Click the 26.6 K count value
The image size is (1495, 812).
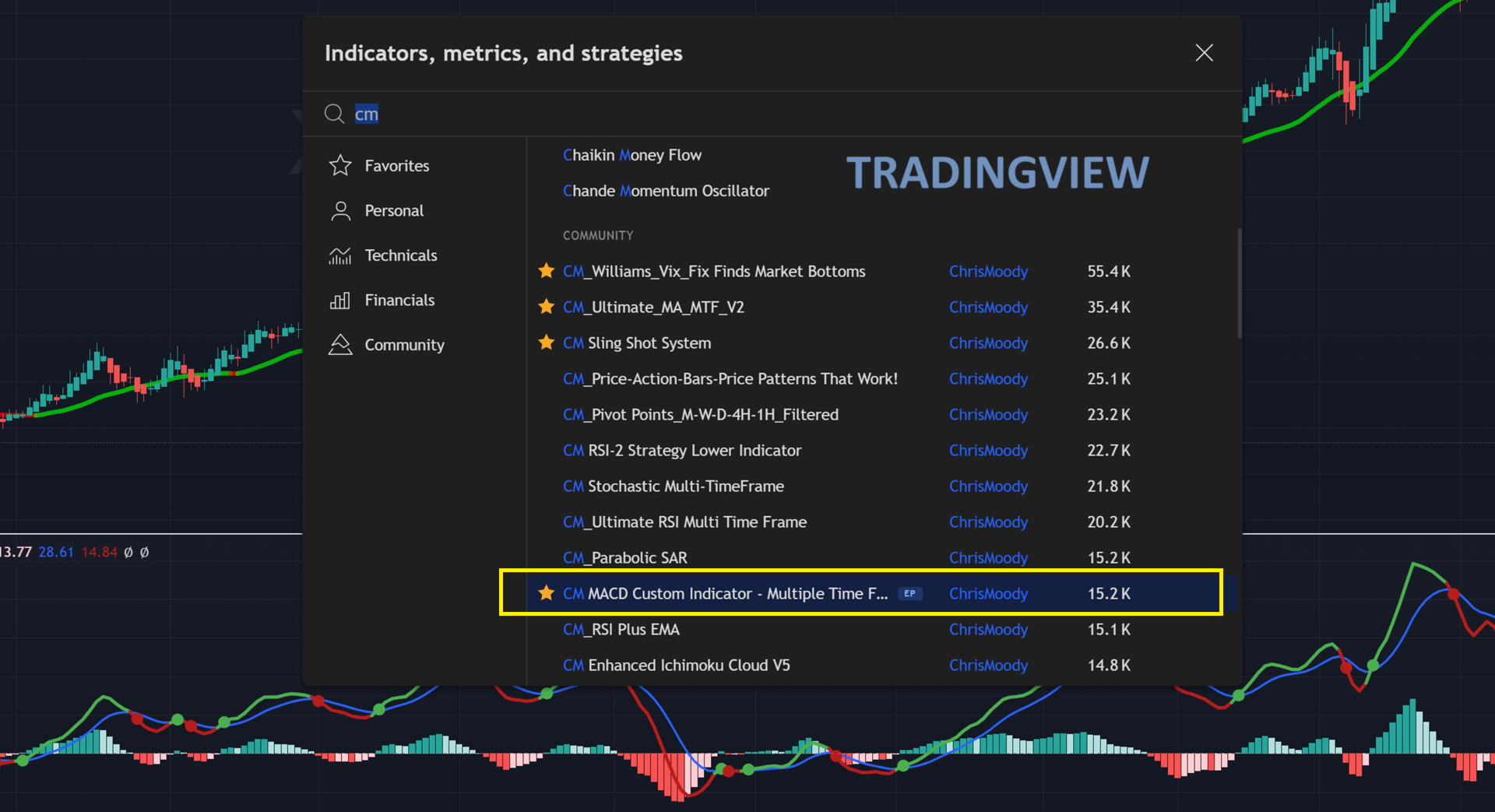(1109, 343)
